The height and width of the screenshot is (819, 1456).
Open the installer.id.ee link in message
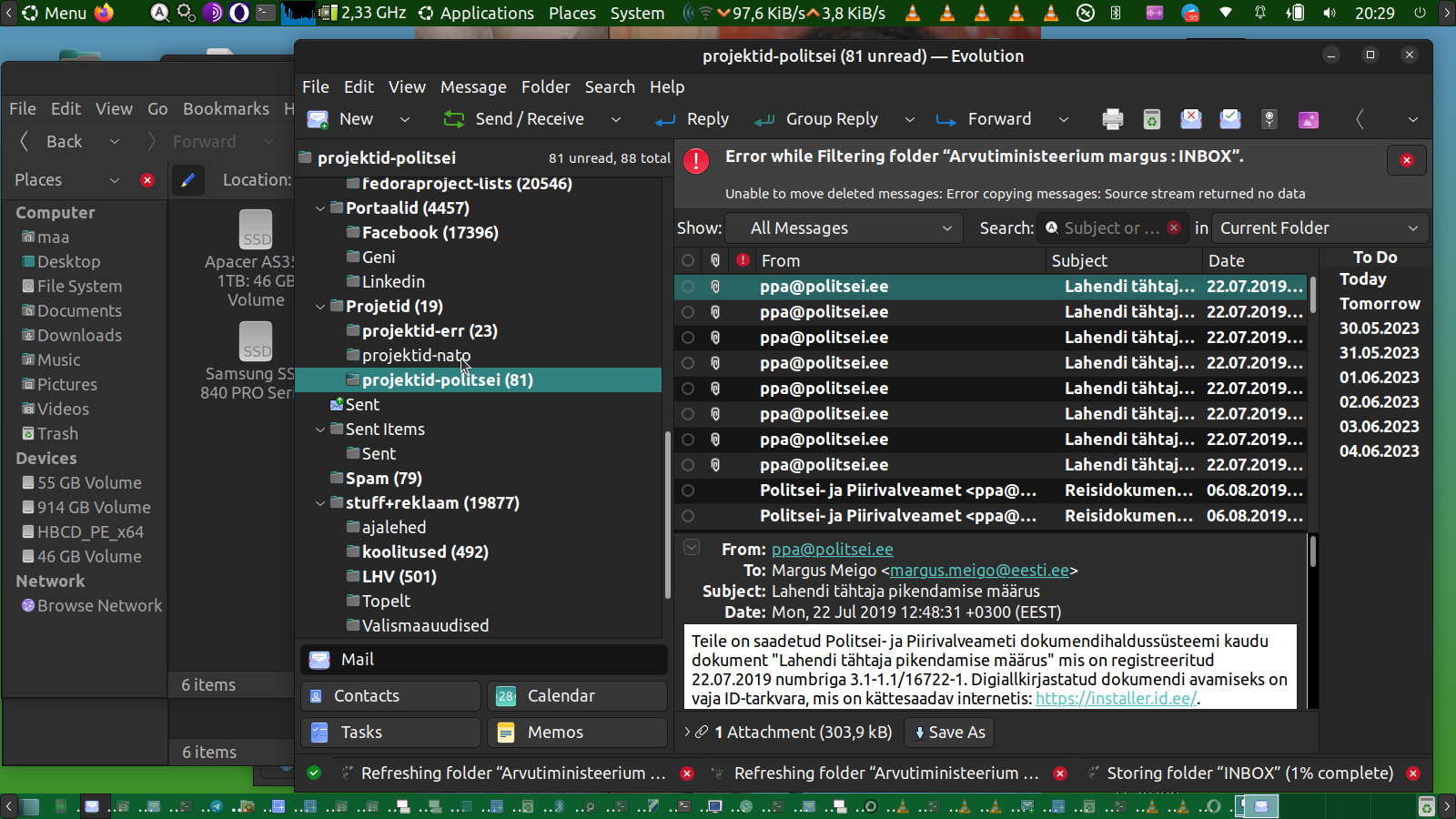click(1116, 699)
